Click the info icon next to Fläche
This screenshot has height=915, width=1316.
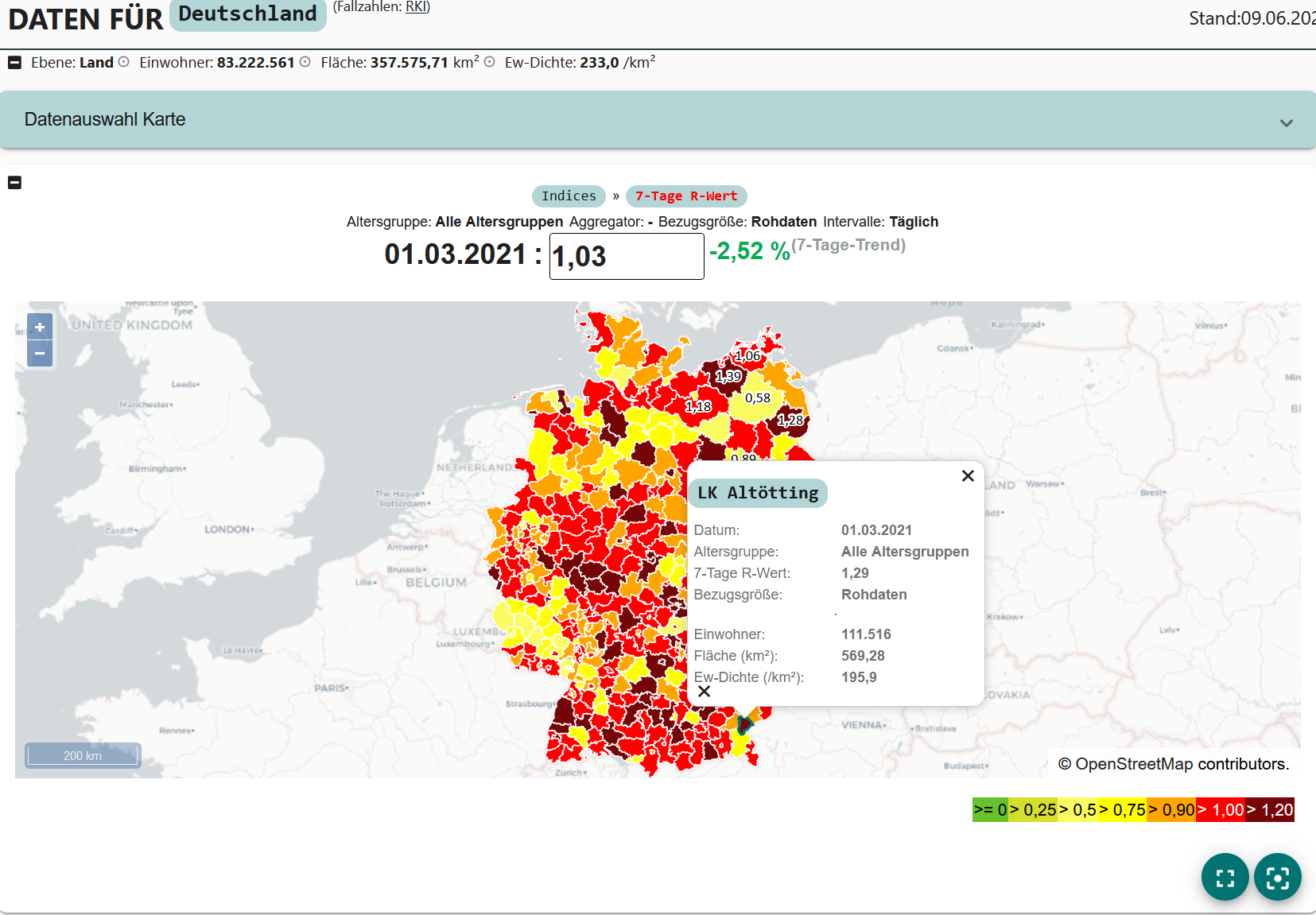[x=490, y=62]
